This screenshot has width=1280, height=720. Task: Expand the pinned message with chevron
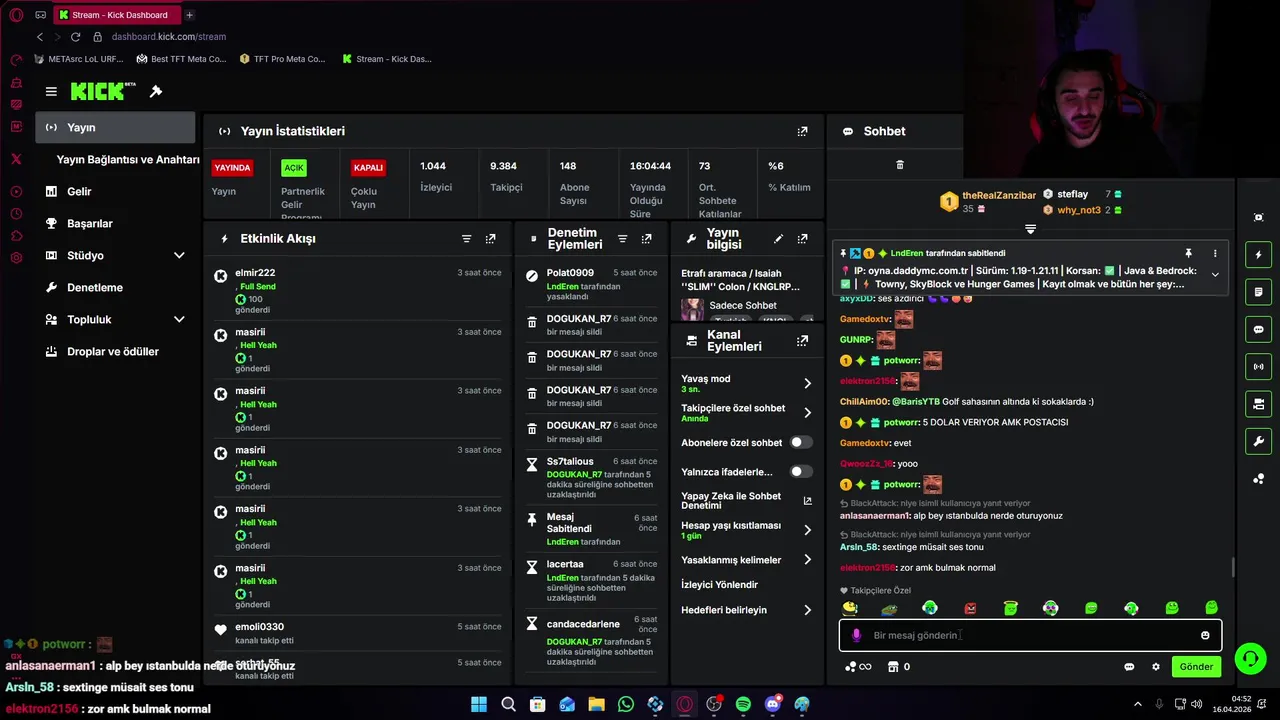(x=1215, y=274)
